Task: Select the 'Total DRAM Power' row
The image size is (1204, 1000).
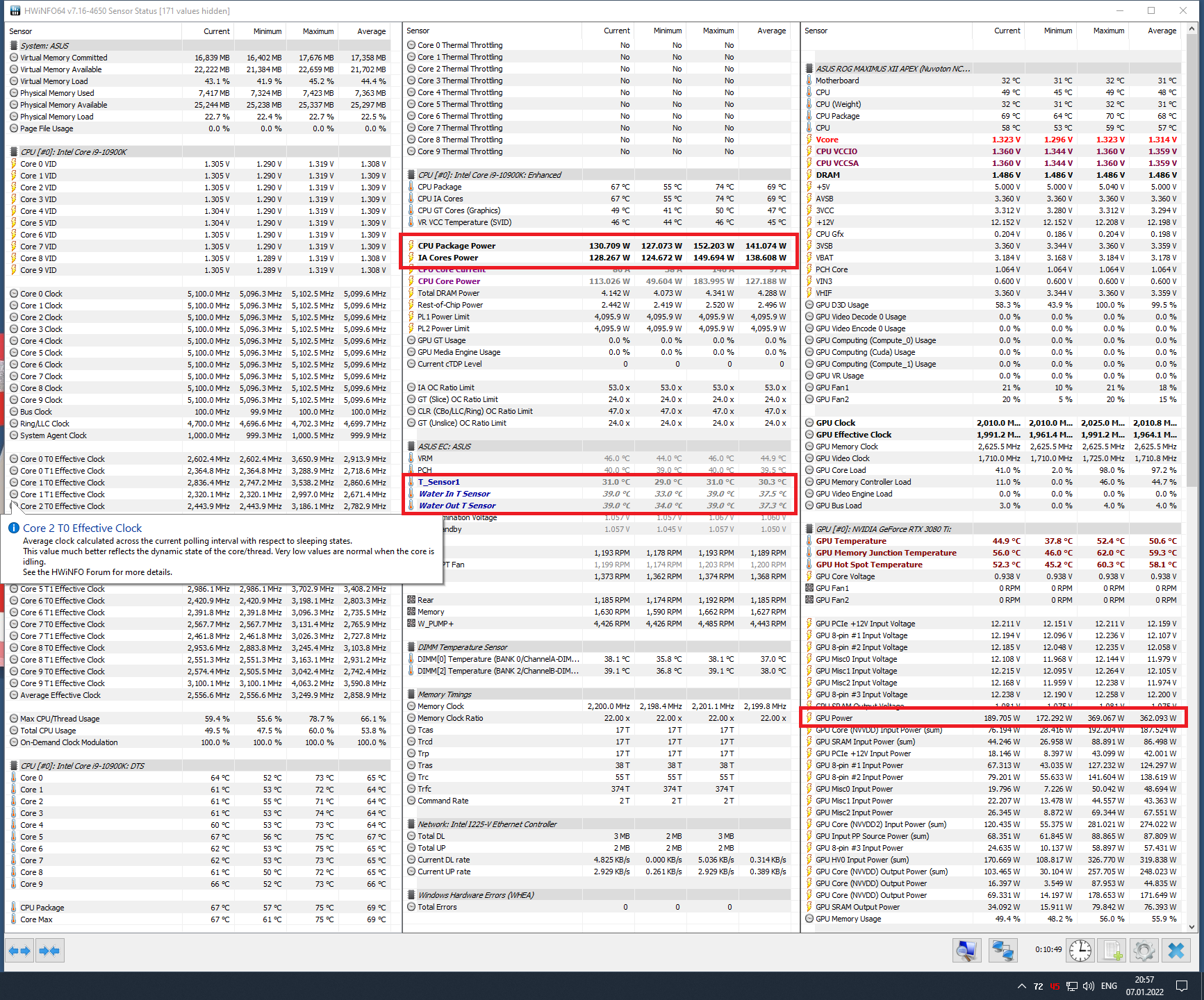Action: click(x=597, y=293)
